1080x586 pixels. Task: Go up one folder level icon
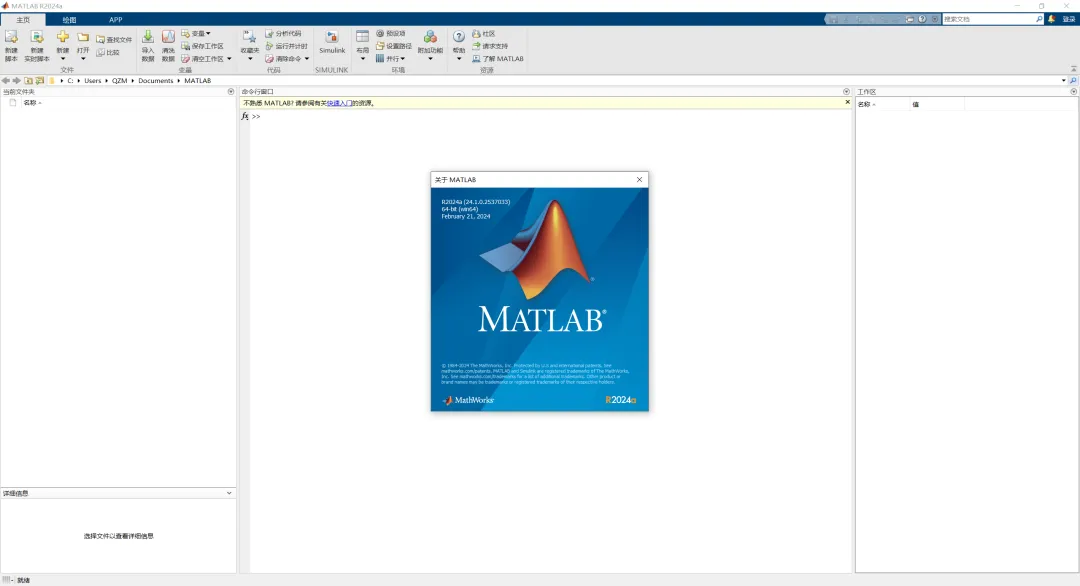pos(28,81)
